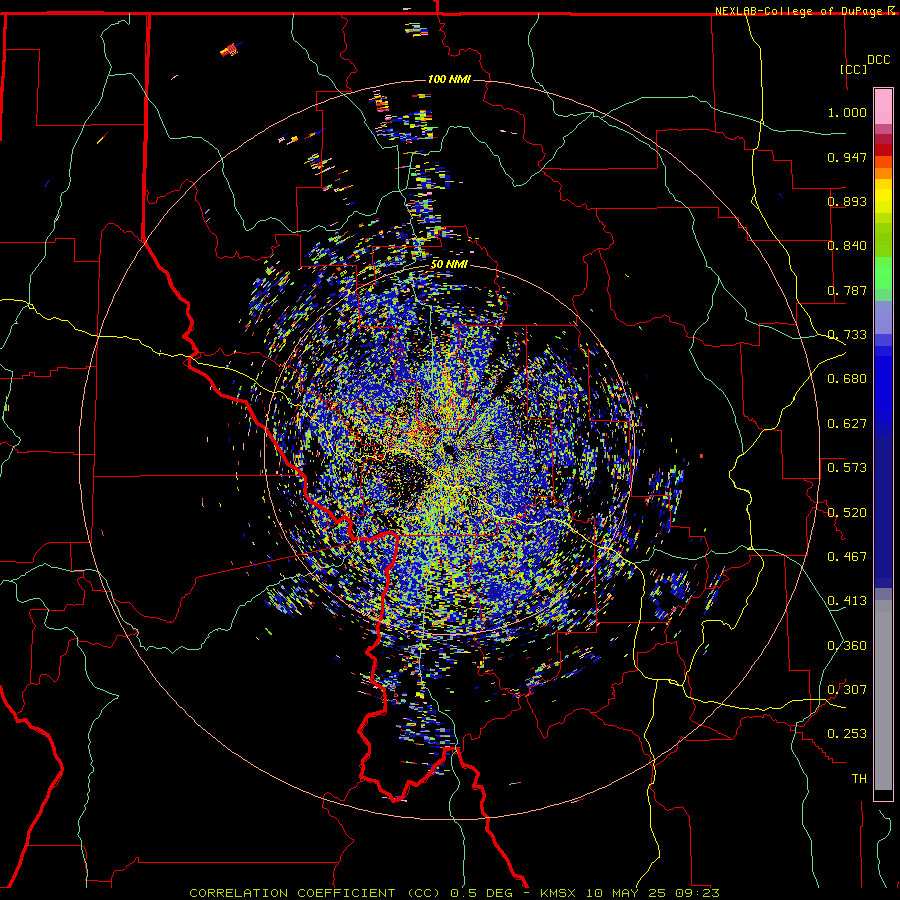Image resolution: width=900 pixels, height=900 pixels.
Task: Click the TH label at the scale bottom
Action: pyautogui.click(x=859, y=779)
